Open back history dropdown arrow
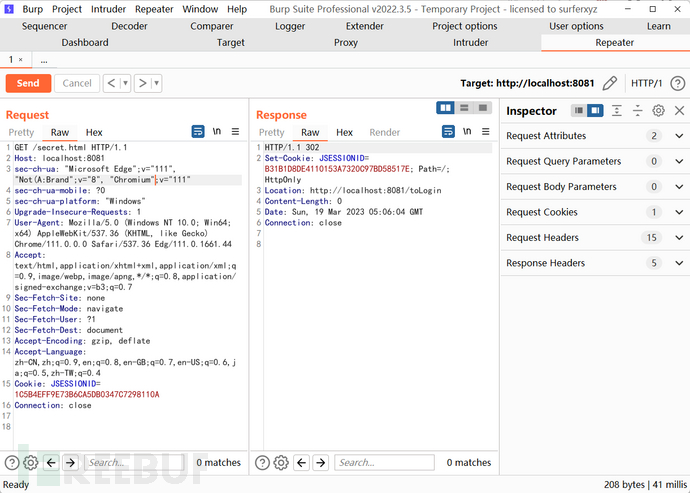 (125, 83)
